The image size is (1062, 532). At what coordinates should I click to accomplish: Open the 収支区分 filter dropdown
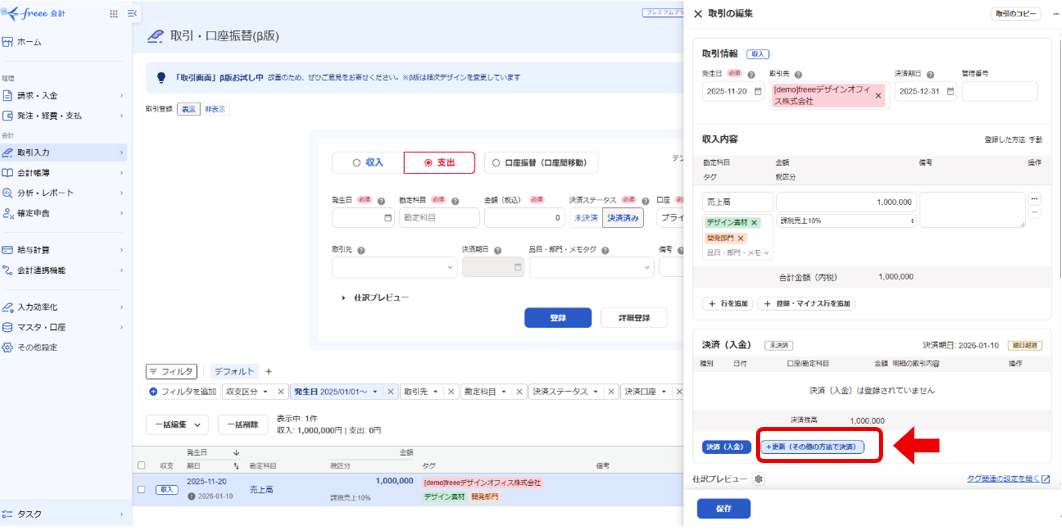point(249,392)
